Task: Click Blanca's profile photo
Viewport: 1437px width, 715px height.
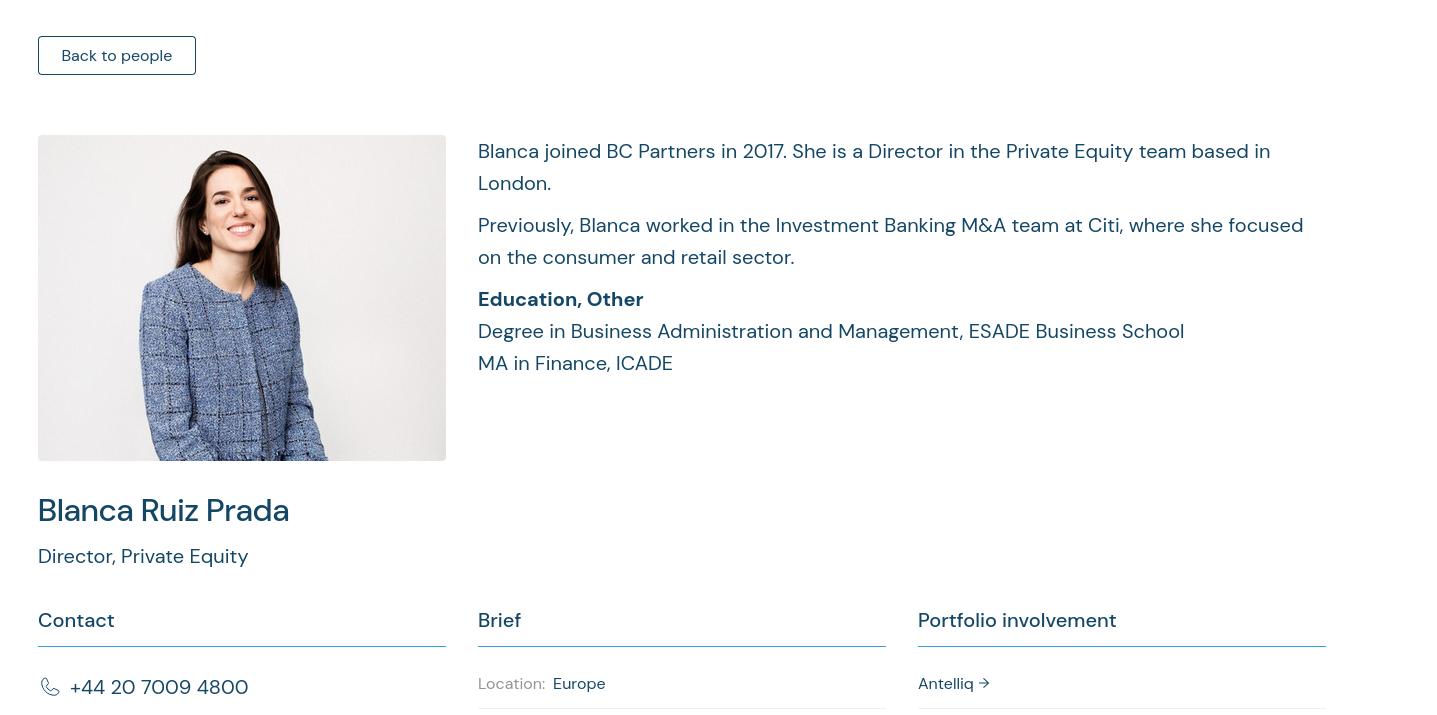Action: (242, 298)
